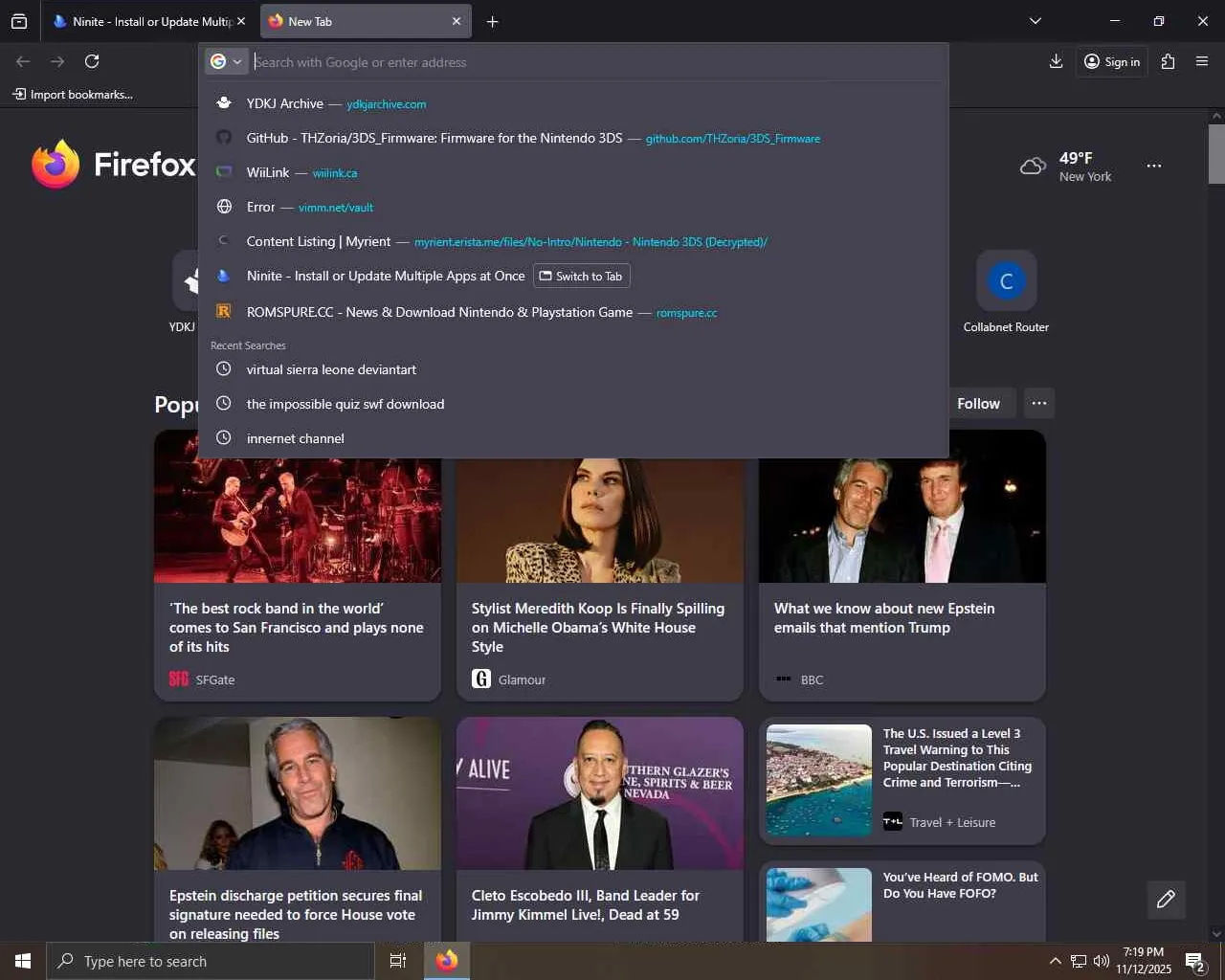
Task: Show hidden system tray icons
Action: pos(1055,961)
